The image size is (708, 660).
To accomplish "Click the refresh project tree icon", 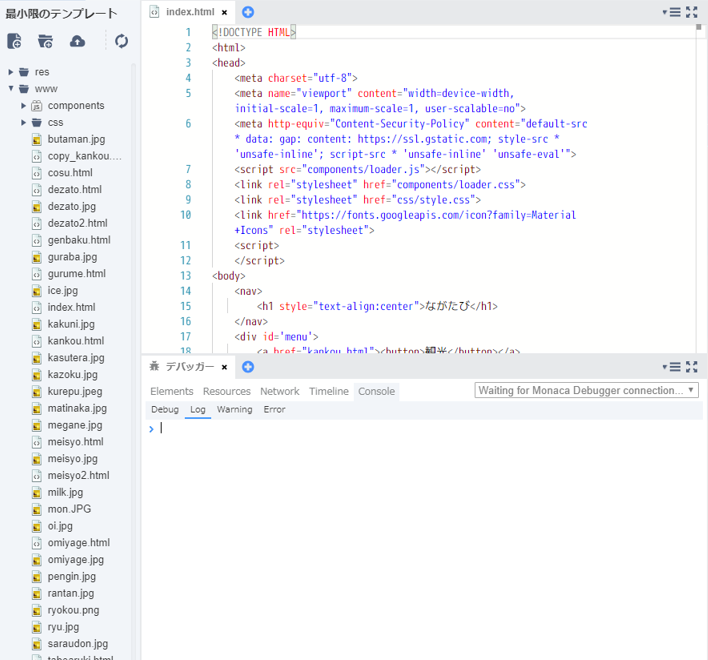I will point(121,42).
